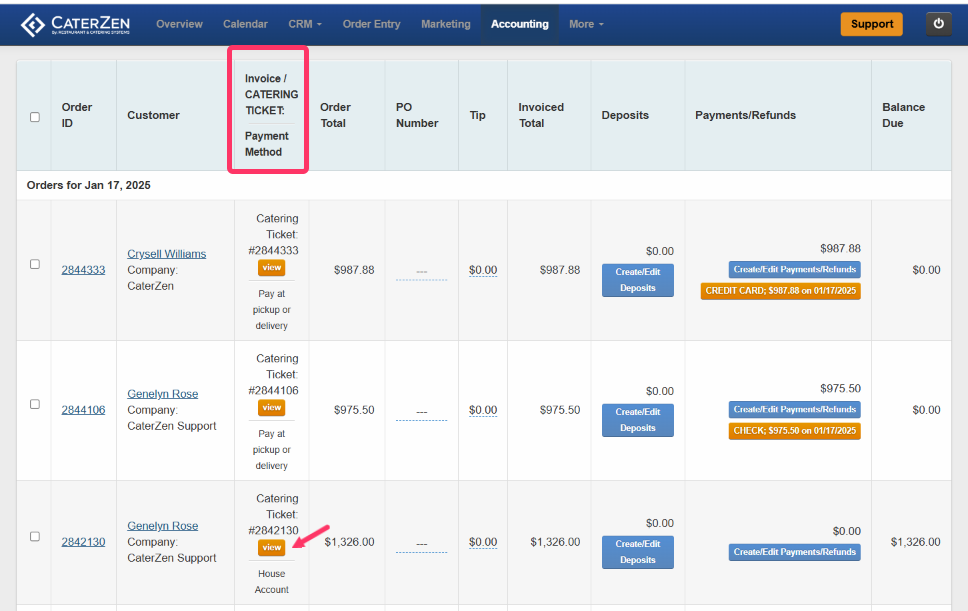Create/Edit Deposits for order 2842130
Viewport: 968px width, 611px height.
[x=638, y=552]
